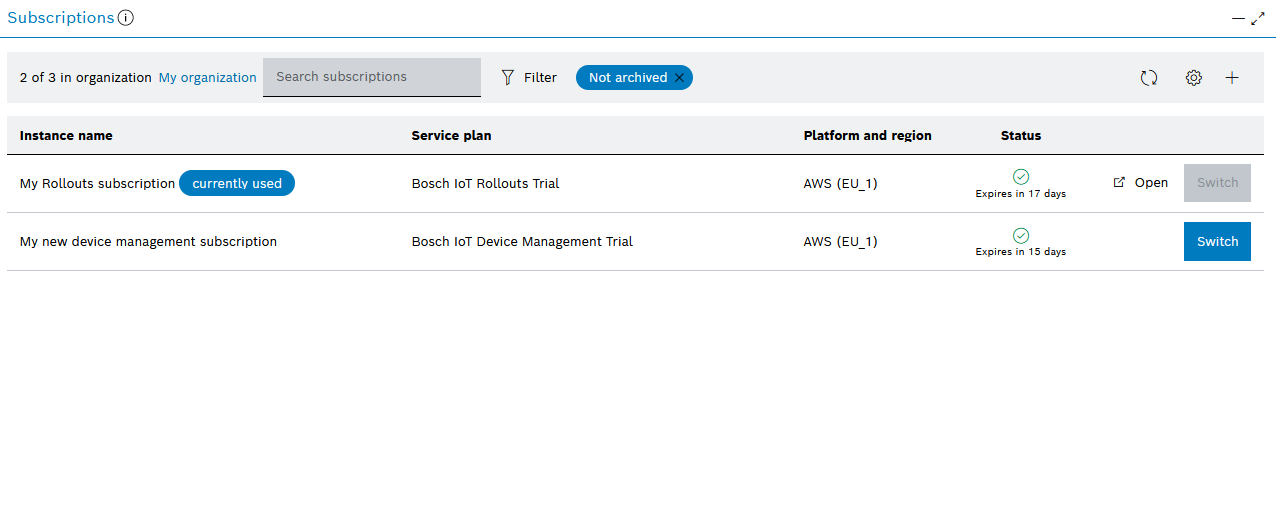The image size is (1276, 510).
Task: Click status check icon for Rollouts subscription
Action: (1021, 177)
